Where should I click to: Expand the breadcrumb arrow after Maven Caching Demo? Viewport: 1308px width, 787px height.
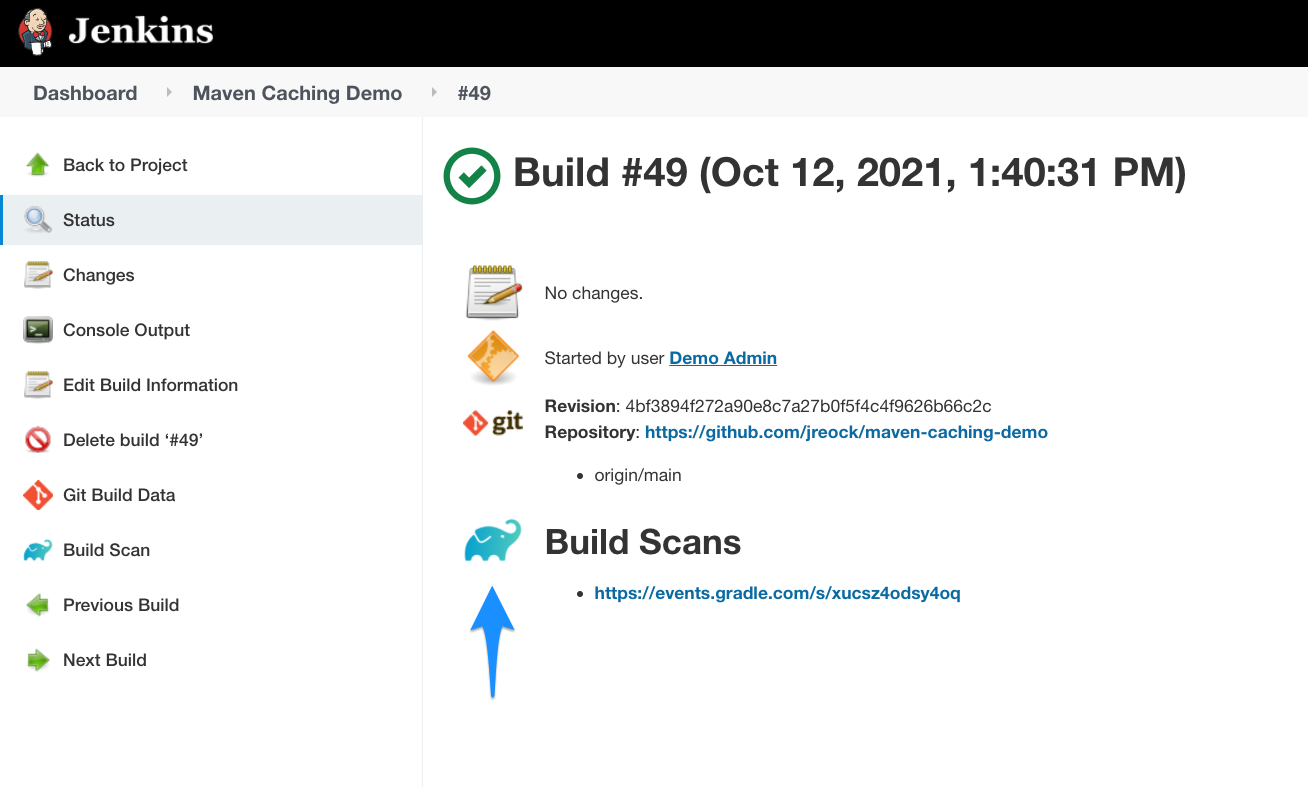tap(434, 93)
